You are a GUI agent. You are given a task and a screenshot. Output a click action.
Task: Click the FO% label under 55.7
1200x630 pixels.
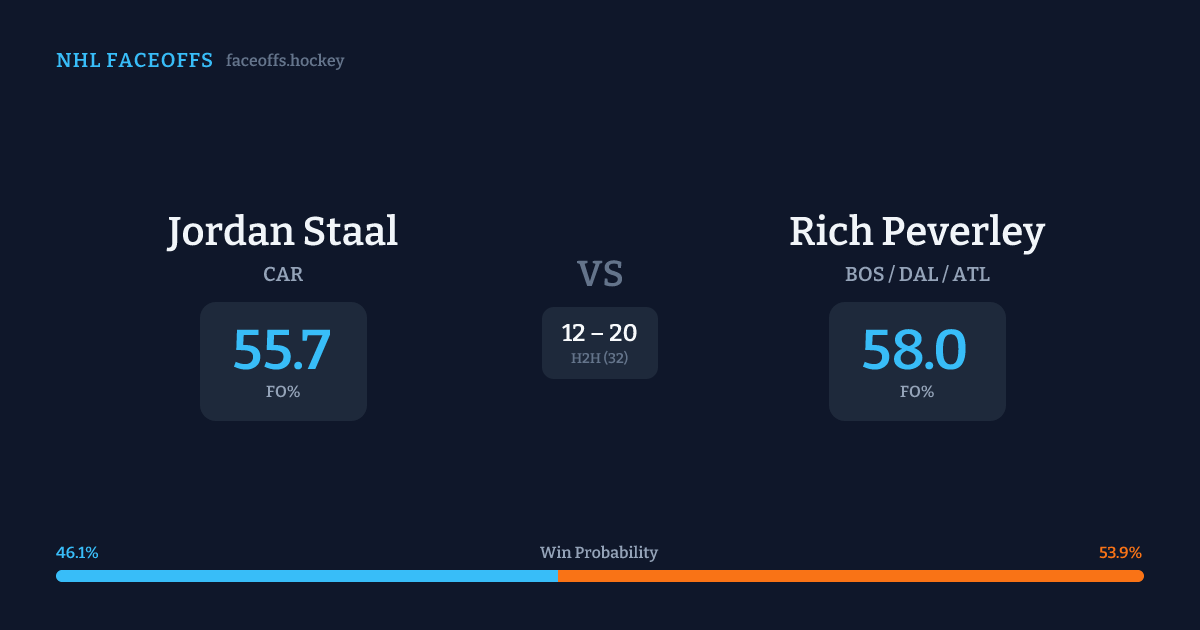pos(283,392)
